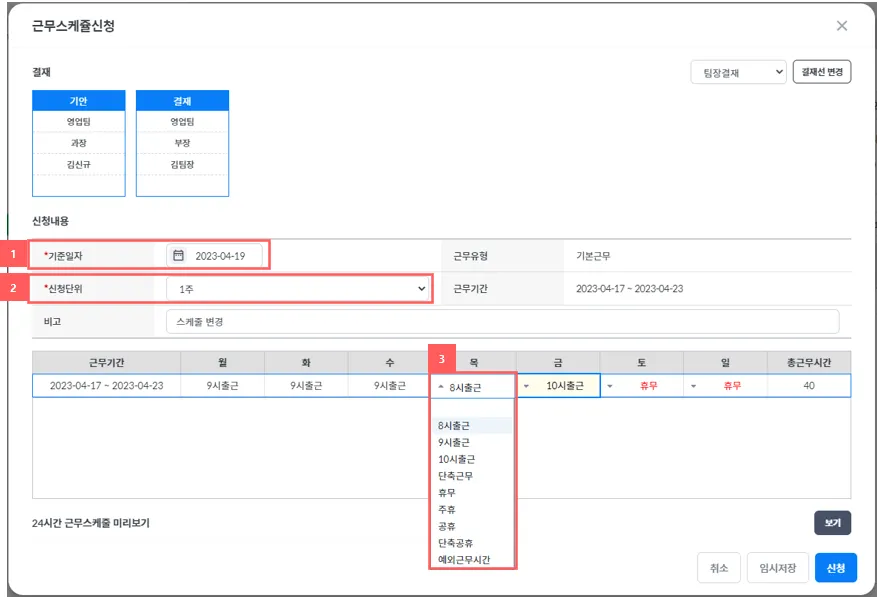Click the blue 신청 submit button
Viewport: 877px width, 597px height.
(x=836, y=568)
